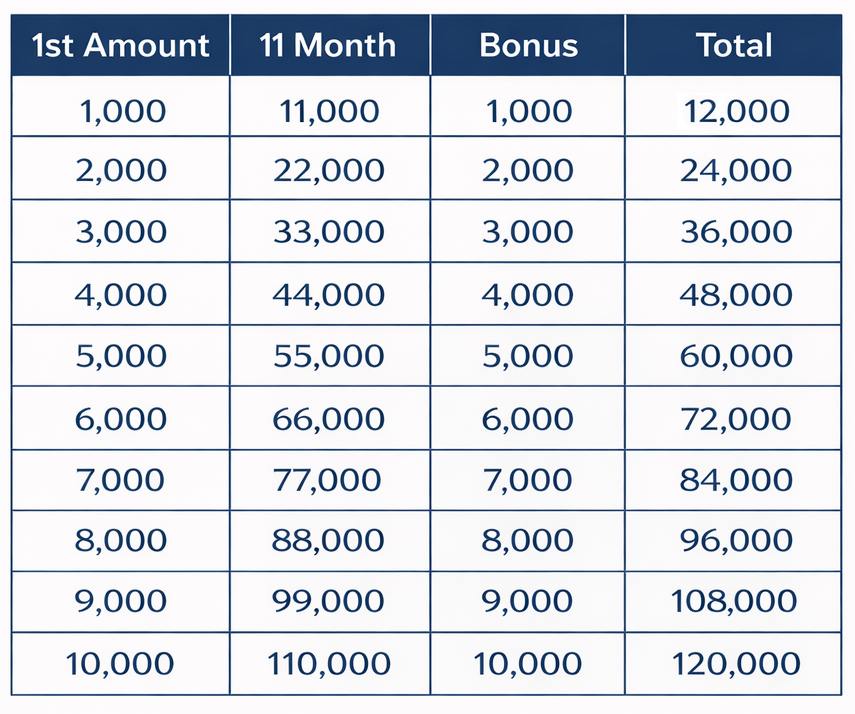Click the 55,000 cell
Image resolution: width=855 pixels, height=714 pixels.
coord(329,356)
